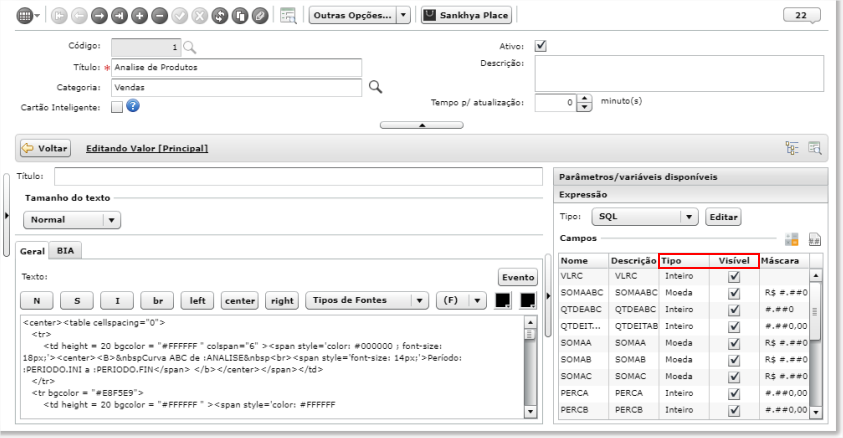Jump to the last record
Viewport: 843px width, 438px height.
119,16
